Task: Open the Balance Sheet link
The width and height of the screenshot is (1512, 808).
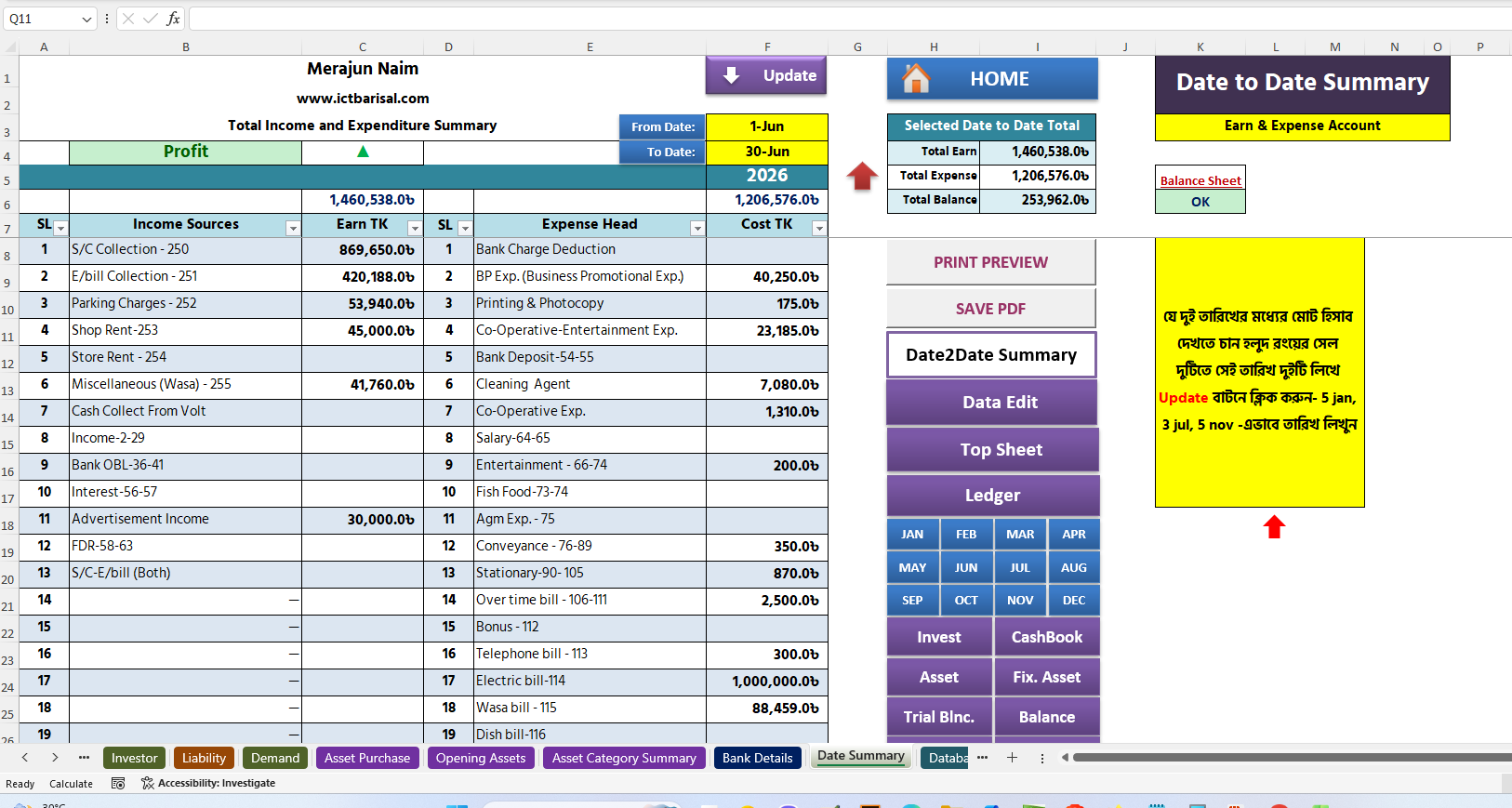Action: point(1200,180)
